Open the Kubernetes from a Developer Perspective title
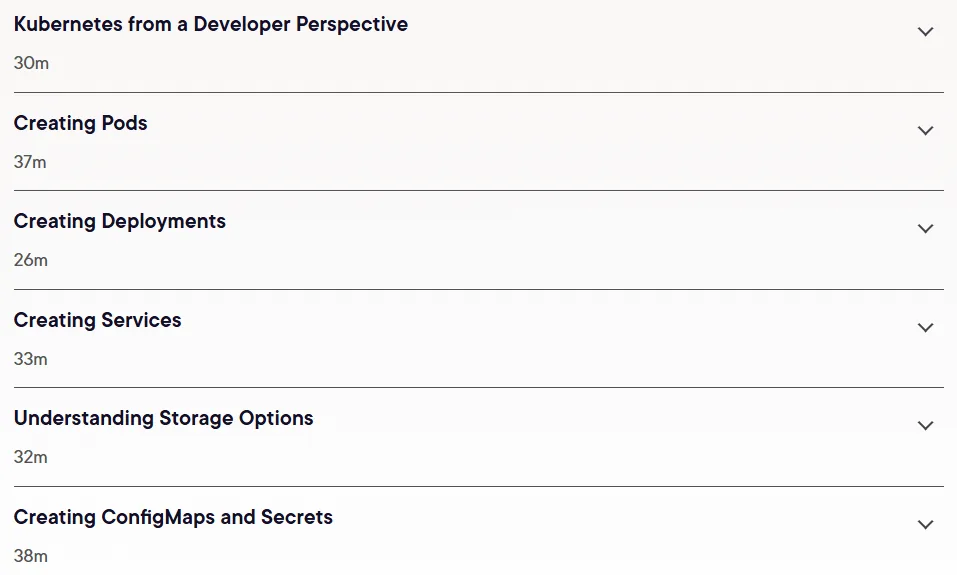 click(x=211, y=24)
